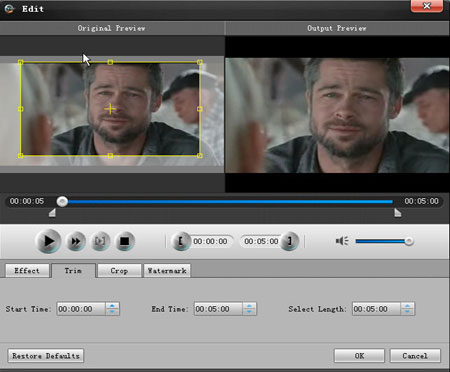
Task: Decrease Start Time with down arrow
Action: click(112, 312)
